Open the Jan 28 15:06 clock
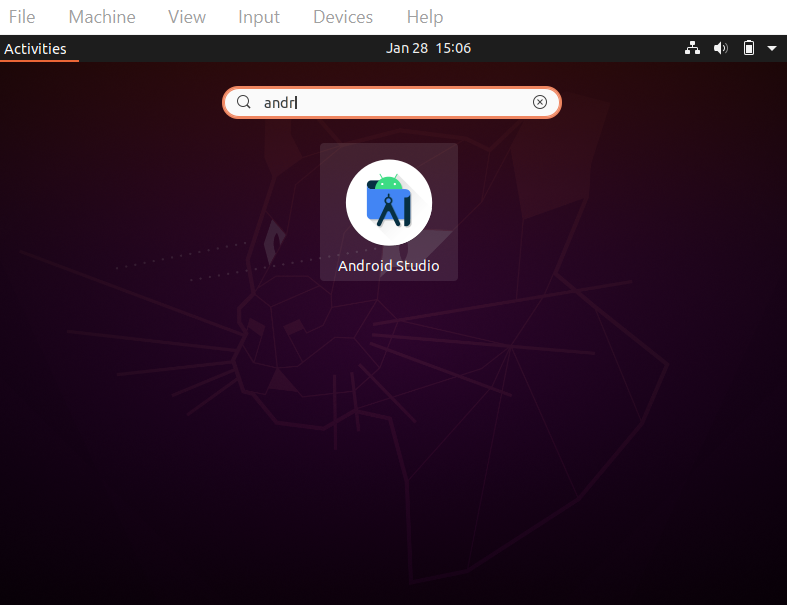 (x=428, y=48)
